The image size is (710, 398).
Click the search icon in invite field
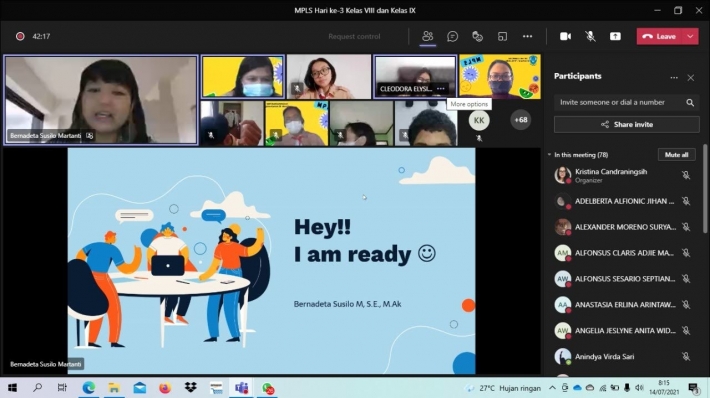click(x=690, y=103)
